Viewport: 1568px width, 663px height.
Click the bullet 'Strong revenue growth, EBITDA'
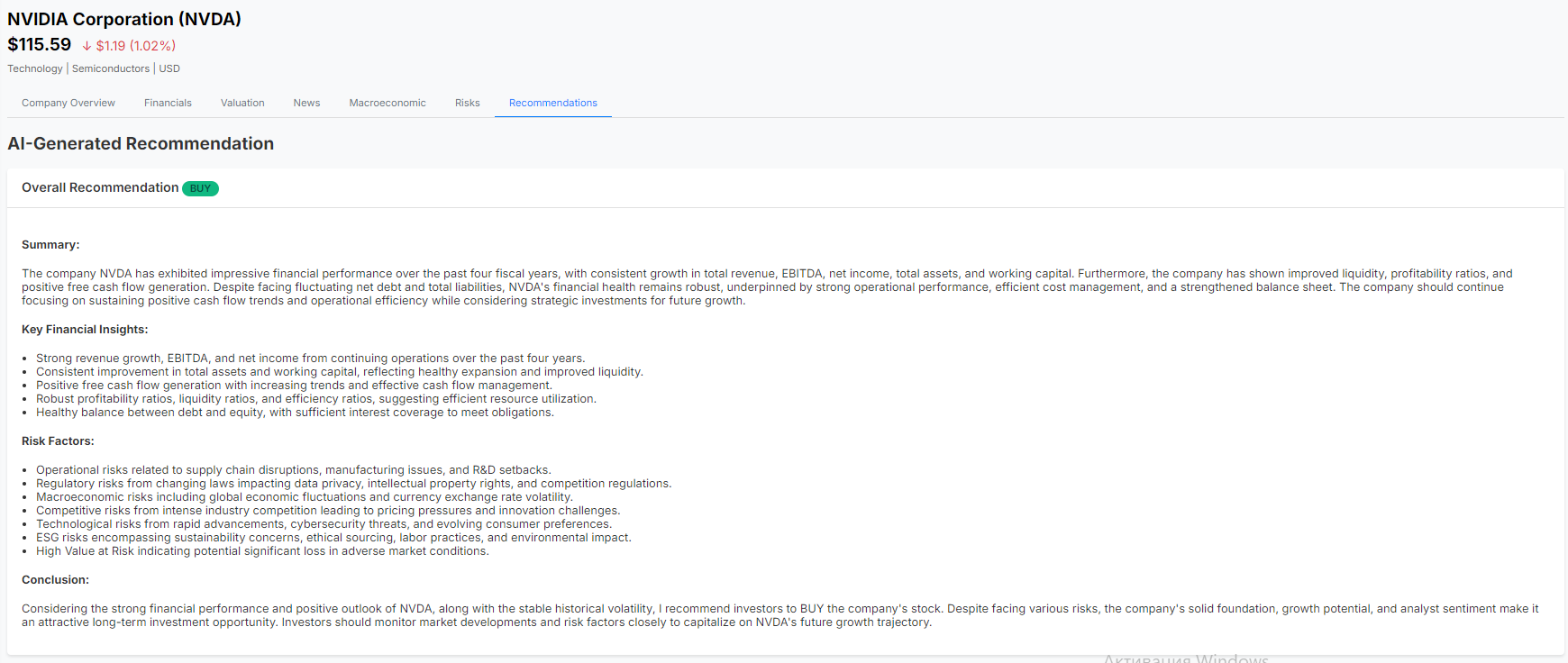(311, 359)
